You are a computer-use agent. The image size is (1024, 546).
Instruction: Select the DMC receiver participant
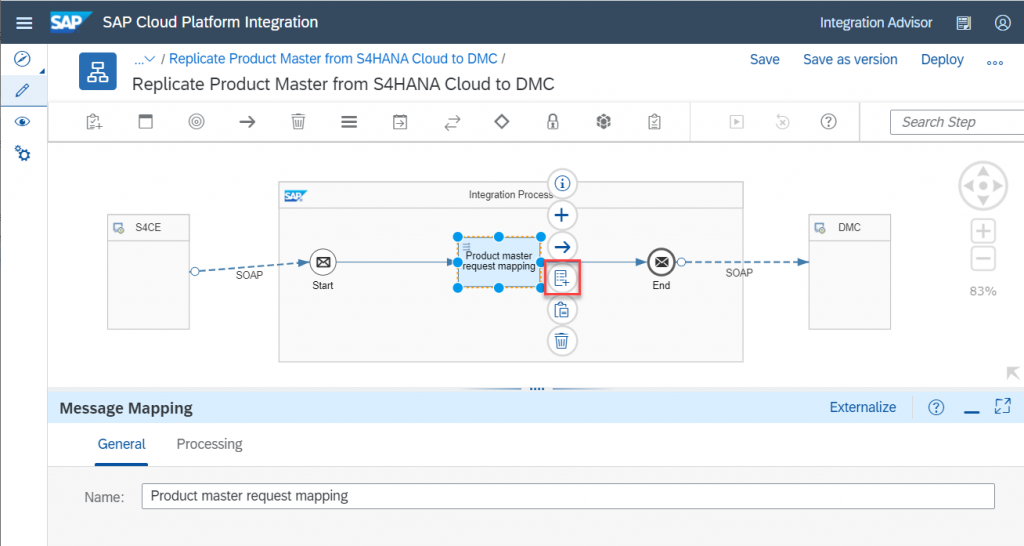pyautogui.click(x=850, y=272)
